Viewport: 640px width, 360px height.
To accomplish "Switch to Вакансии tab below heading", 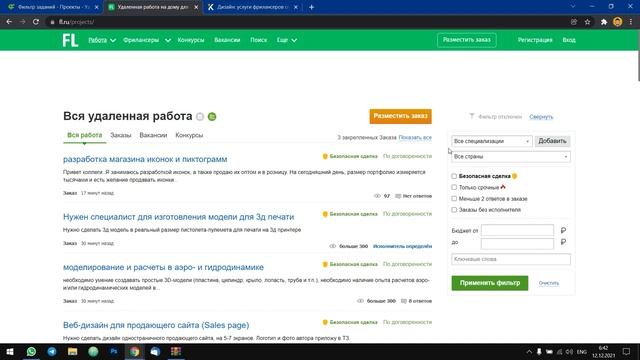I will point(153,135).
